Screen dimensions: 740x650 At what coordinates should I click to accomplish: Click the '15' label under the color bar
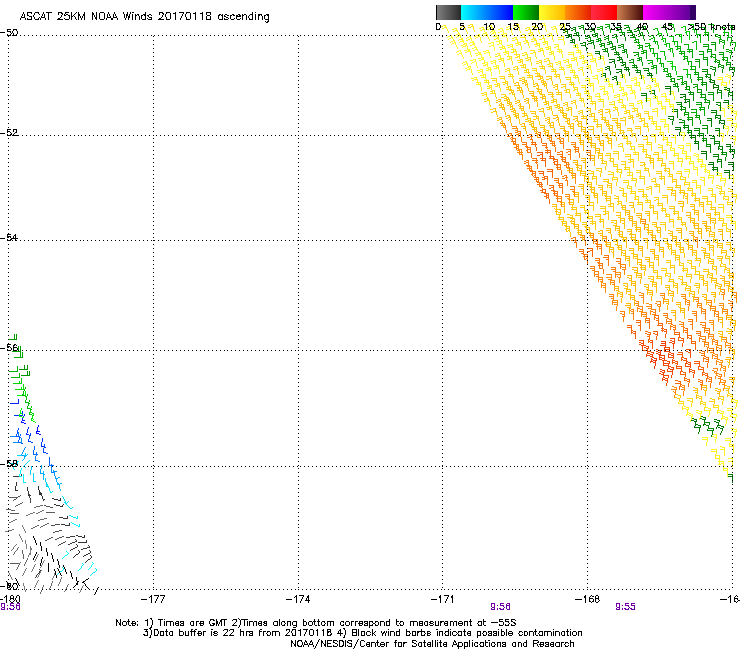[513, 27]
